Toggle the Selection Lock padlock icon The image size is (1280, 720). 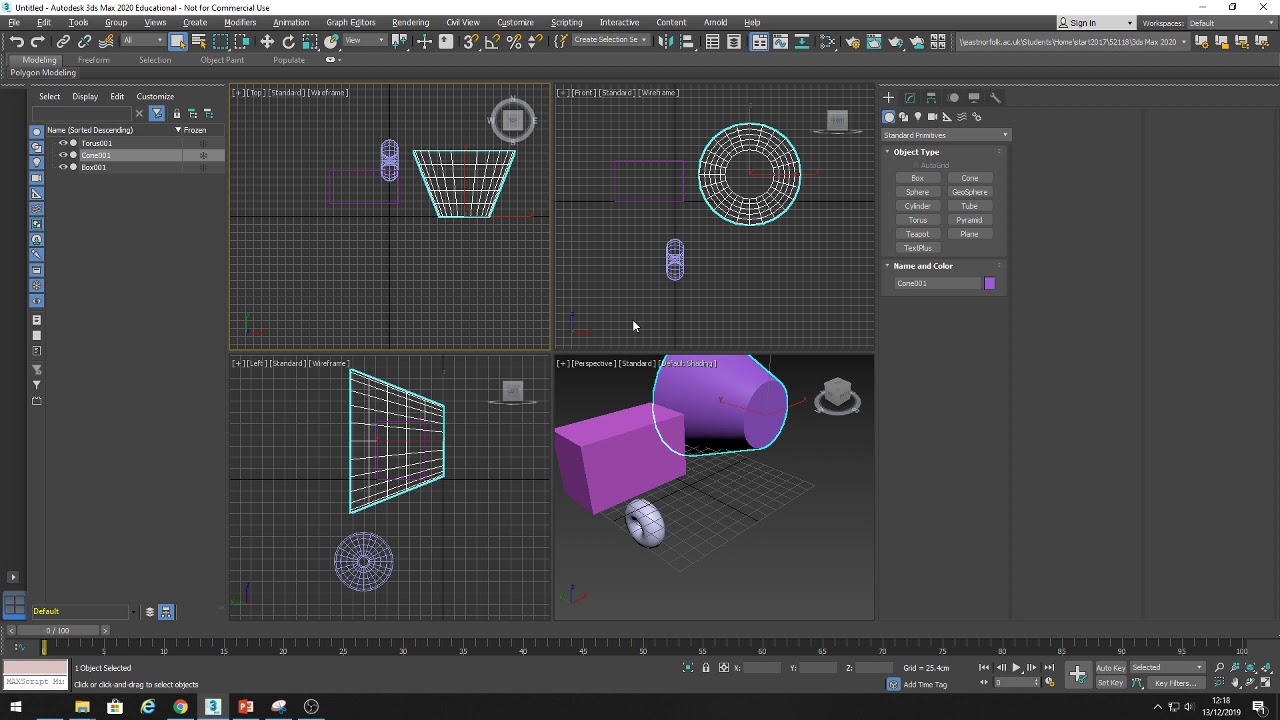(706, 668)
